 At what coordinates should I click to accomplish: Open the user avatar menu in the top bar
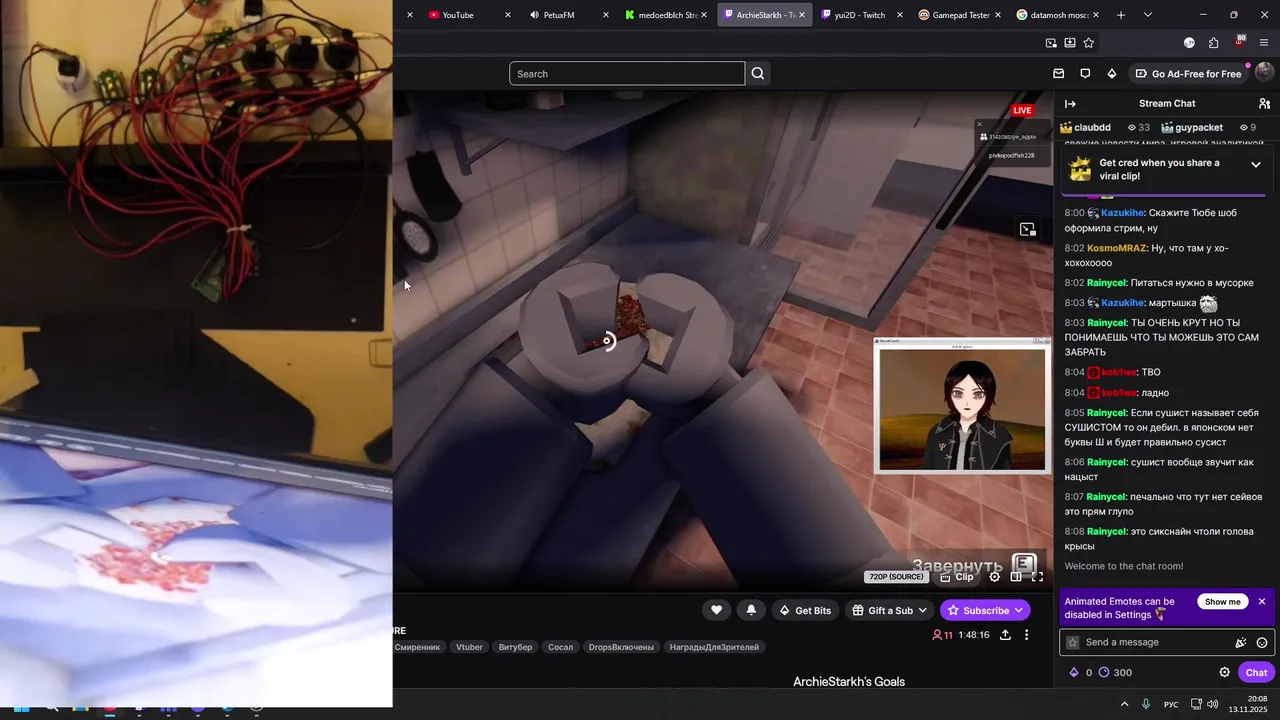pos(1264,73)
